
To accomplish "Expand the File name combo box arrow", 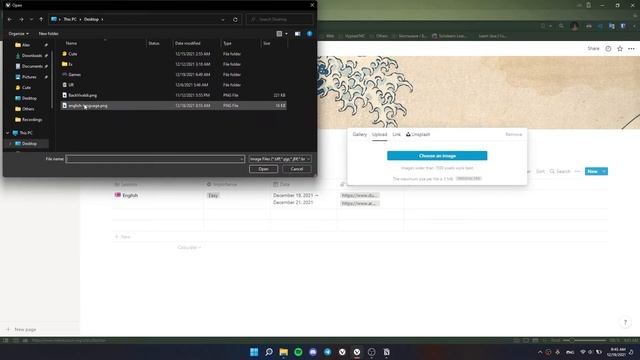I will click(242, 159).
